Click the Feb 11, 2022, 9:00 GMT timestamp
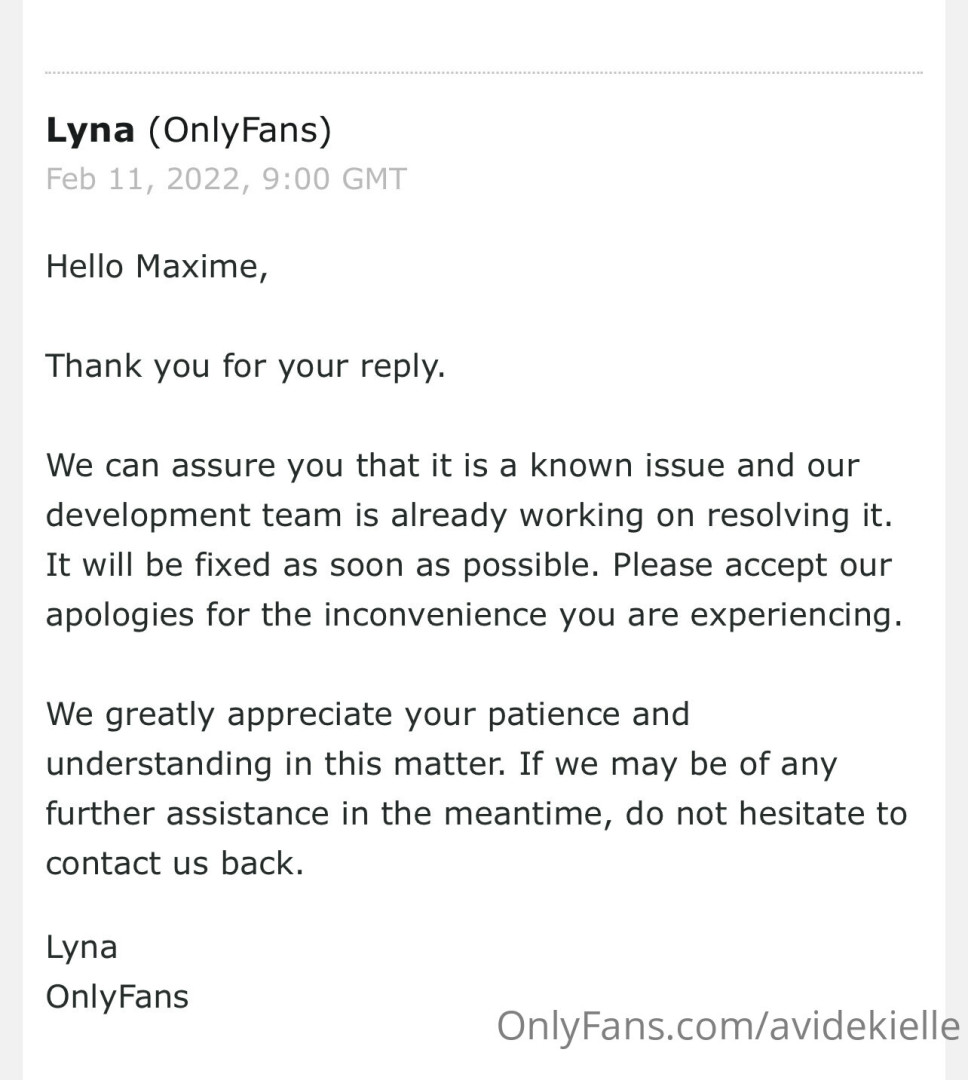 click(x=226, y=179)
